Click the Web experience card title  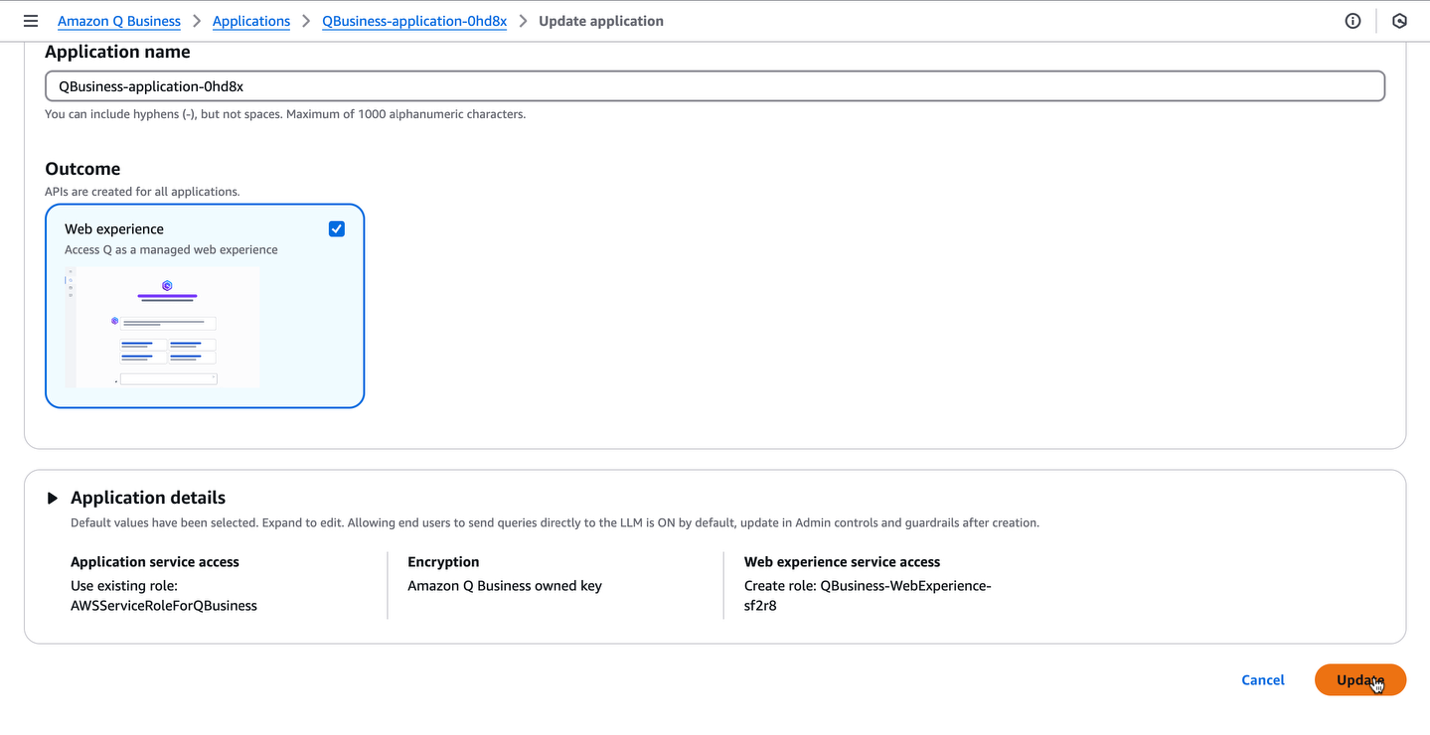[113, 228]
